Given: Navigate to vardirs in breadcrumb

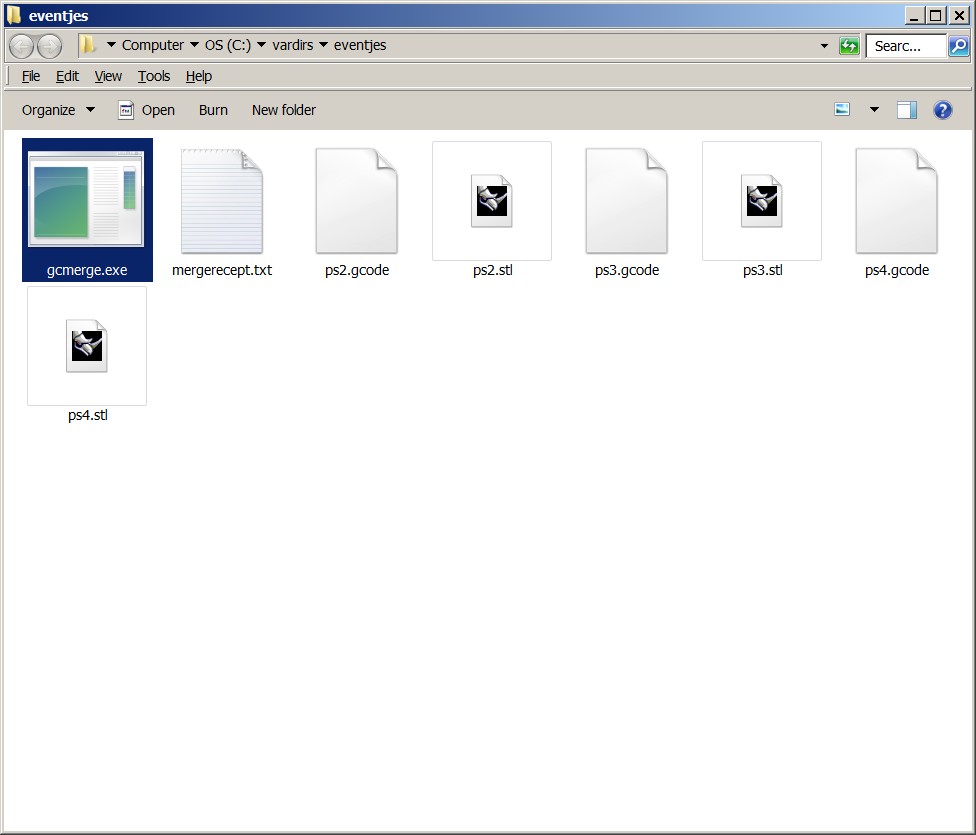Looking at the screenshot, I should [x=293, y=45].
